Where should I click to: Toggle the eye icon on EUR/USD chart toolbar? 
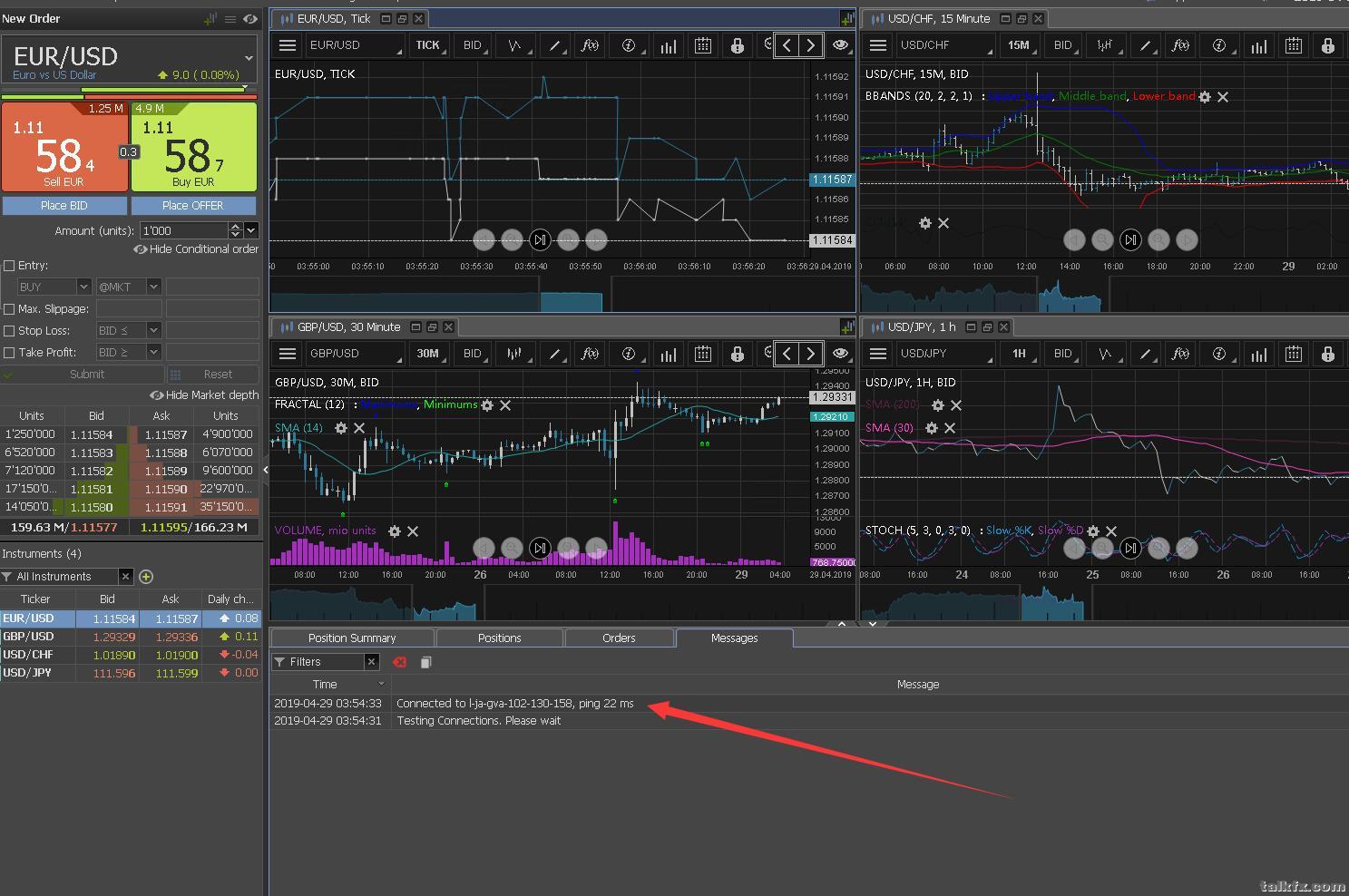point(840,45)
